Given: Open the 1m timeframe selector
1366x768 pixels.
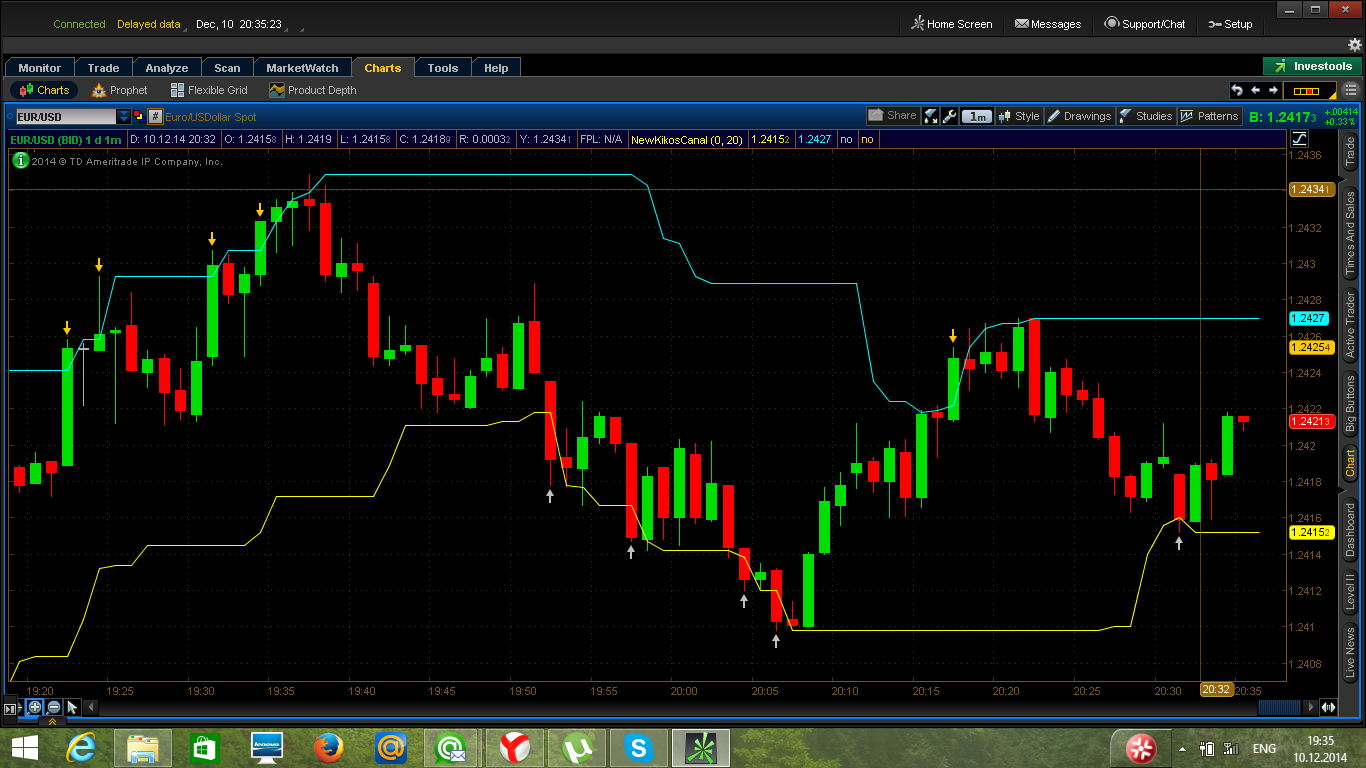Looking at the screenshot, I should [976, 116].
